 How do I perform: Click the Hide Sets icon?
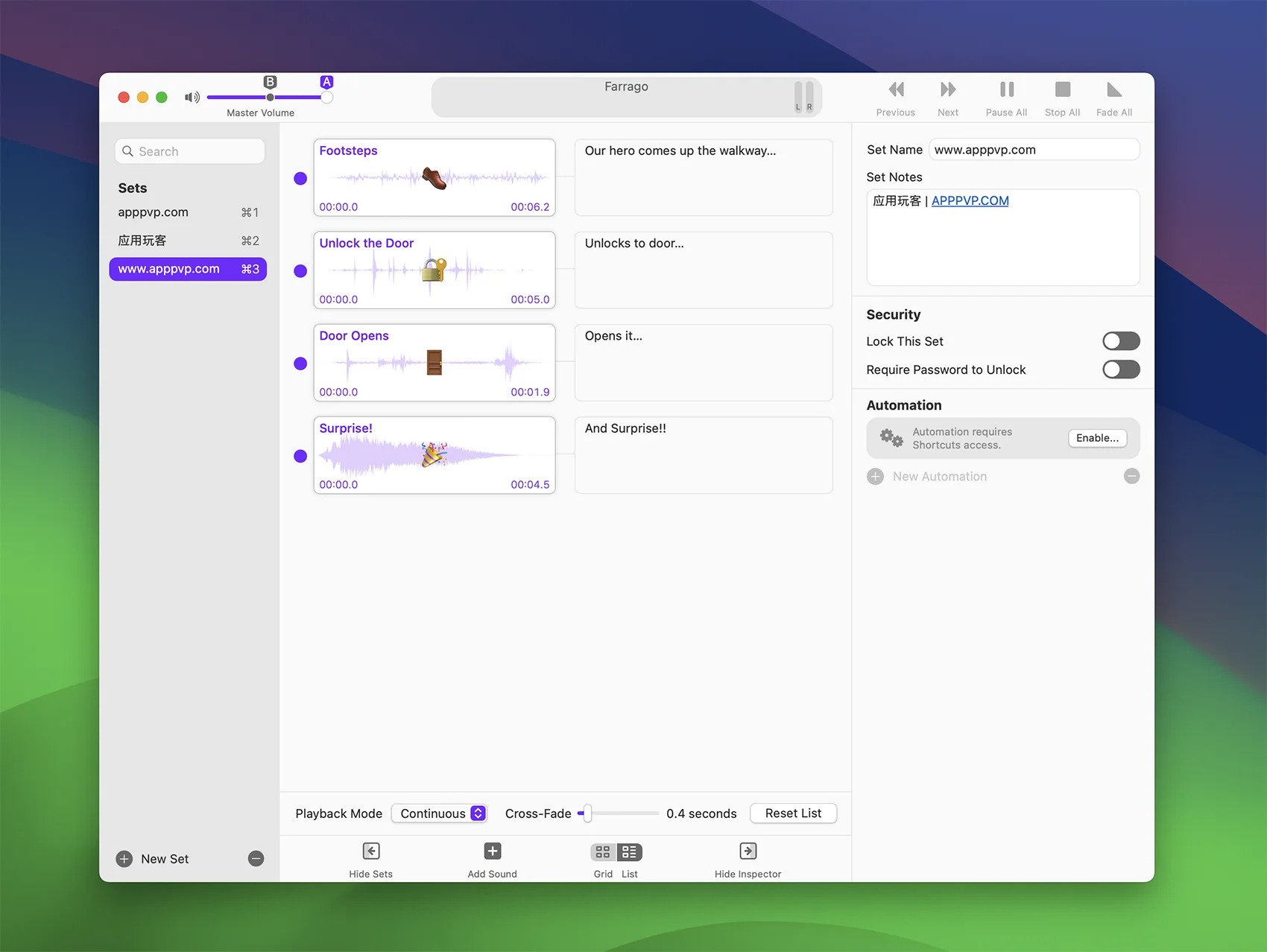tap(371, 851)
